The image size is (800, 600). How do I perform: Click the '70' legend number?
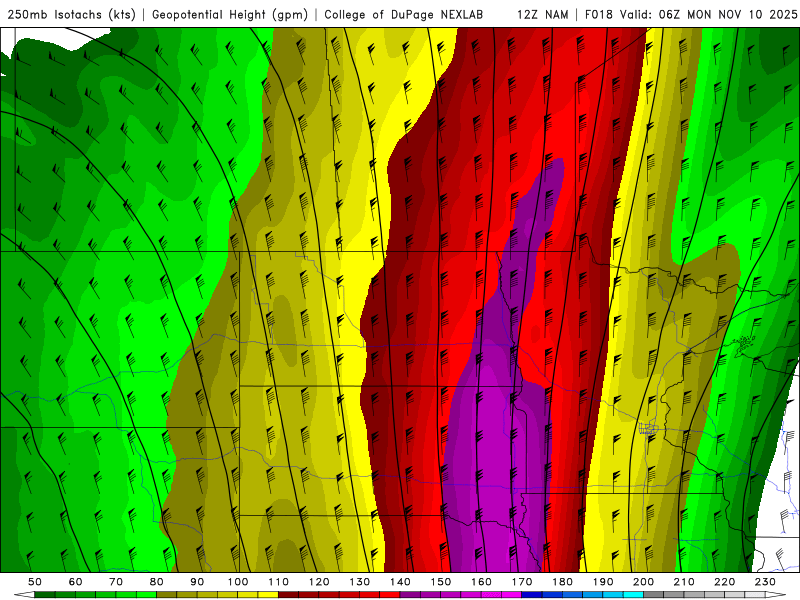click(116, 582)
